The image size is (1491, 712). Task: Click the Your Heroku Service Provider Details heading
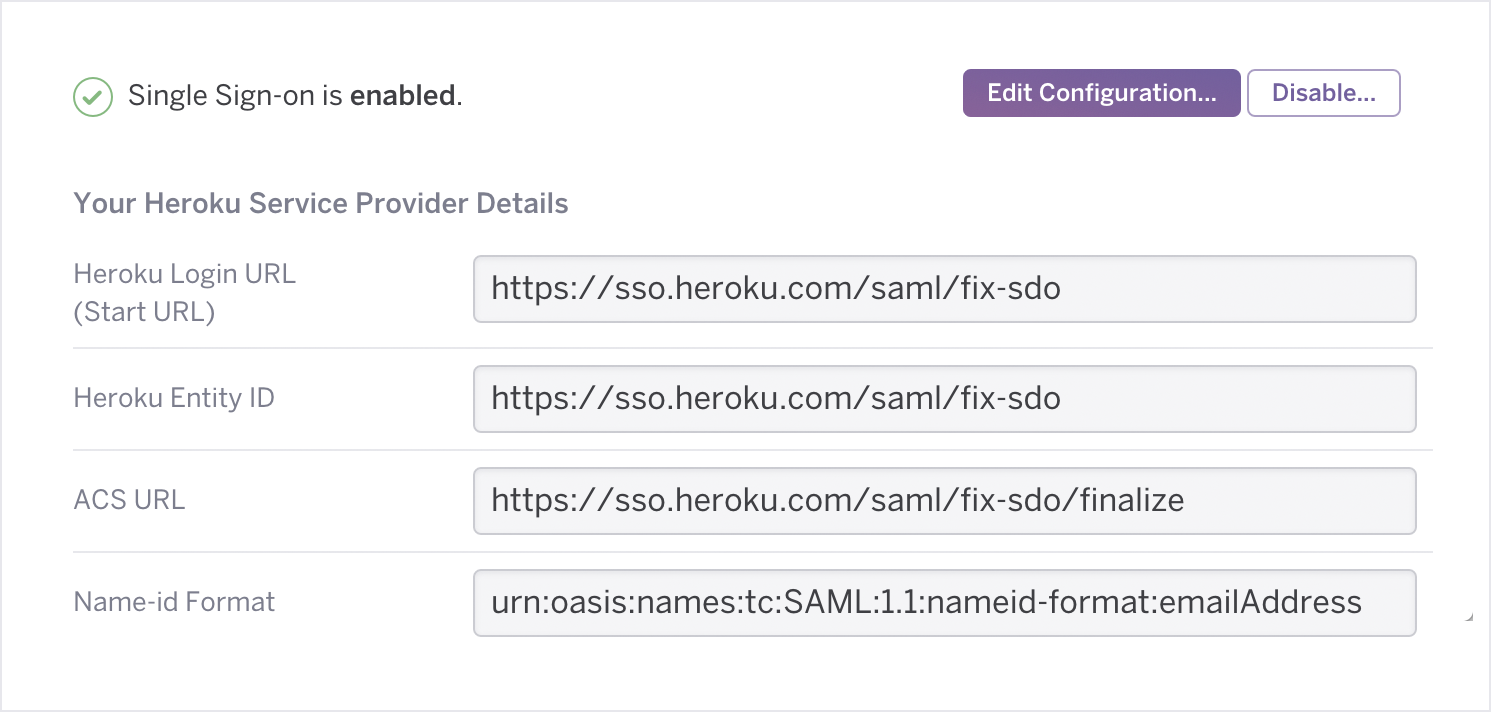(x=320, y=203)
